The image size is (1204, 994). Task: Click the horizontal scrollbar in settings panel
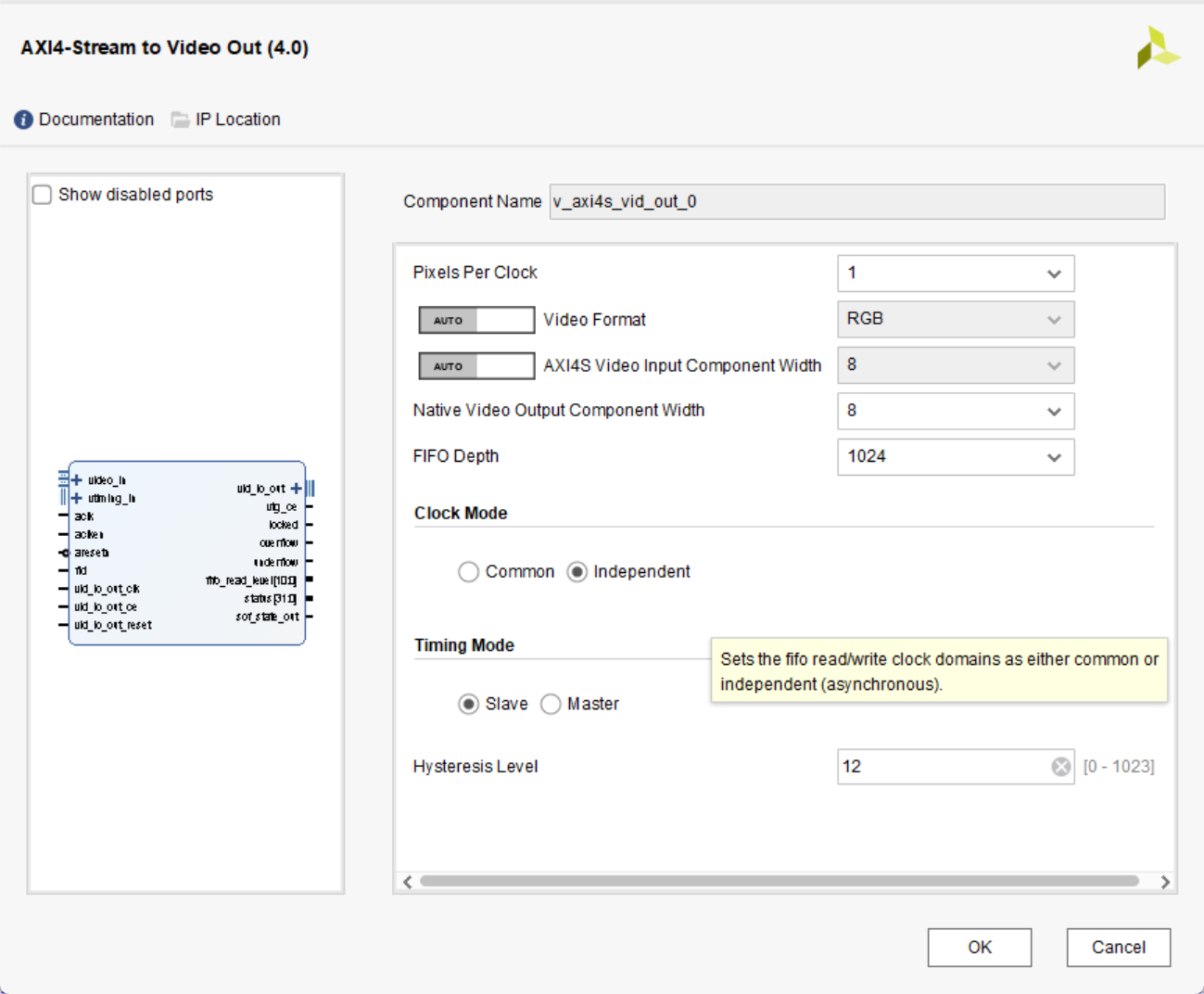[x=779, y=882]
